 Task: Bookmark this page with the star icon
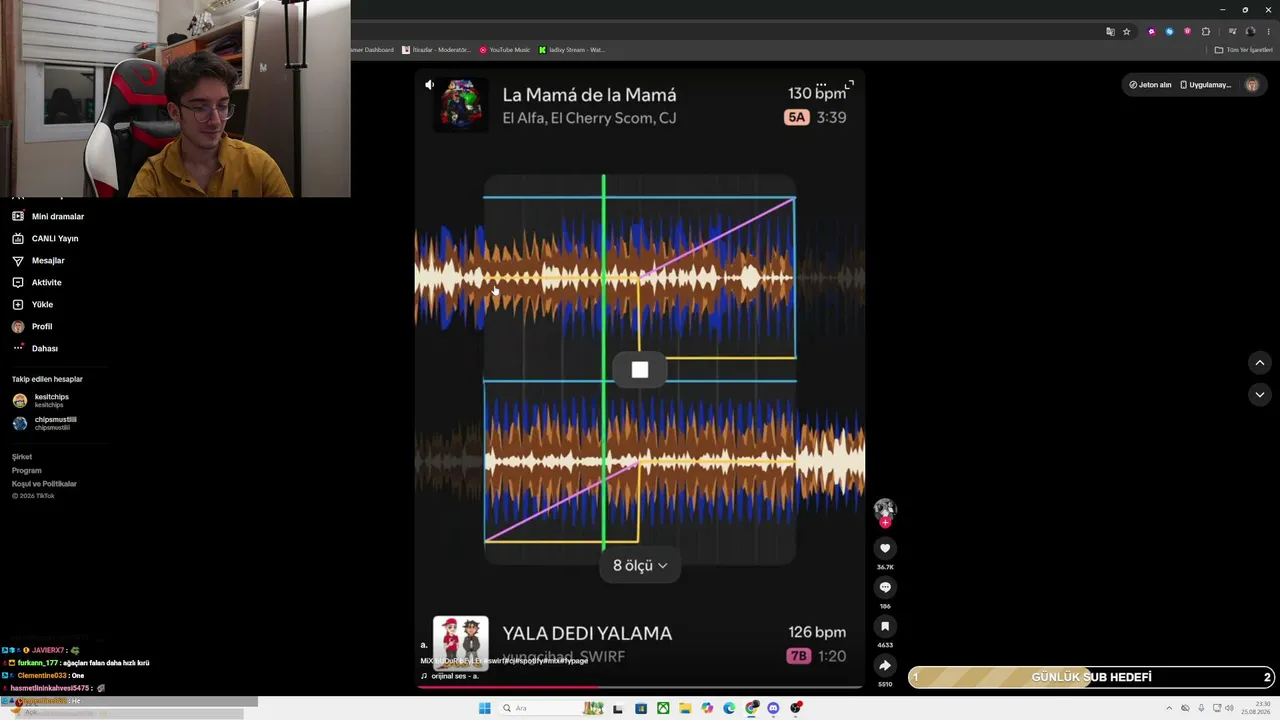click(x=1127, y=31)
